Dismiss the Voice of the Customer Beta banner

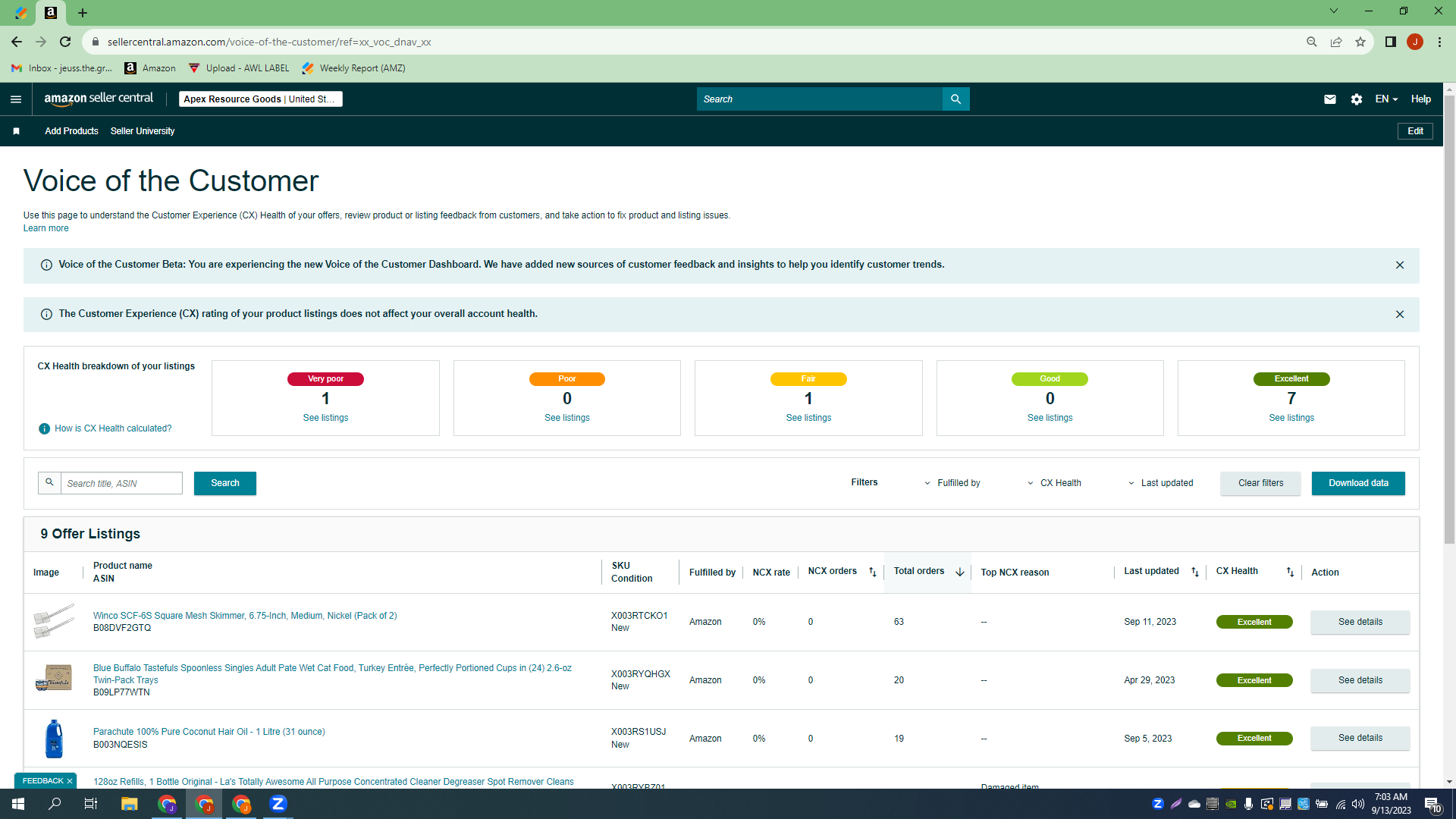(x=1400, y=265)
